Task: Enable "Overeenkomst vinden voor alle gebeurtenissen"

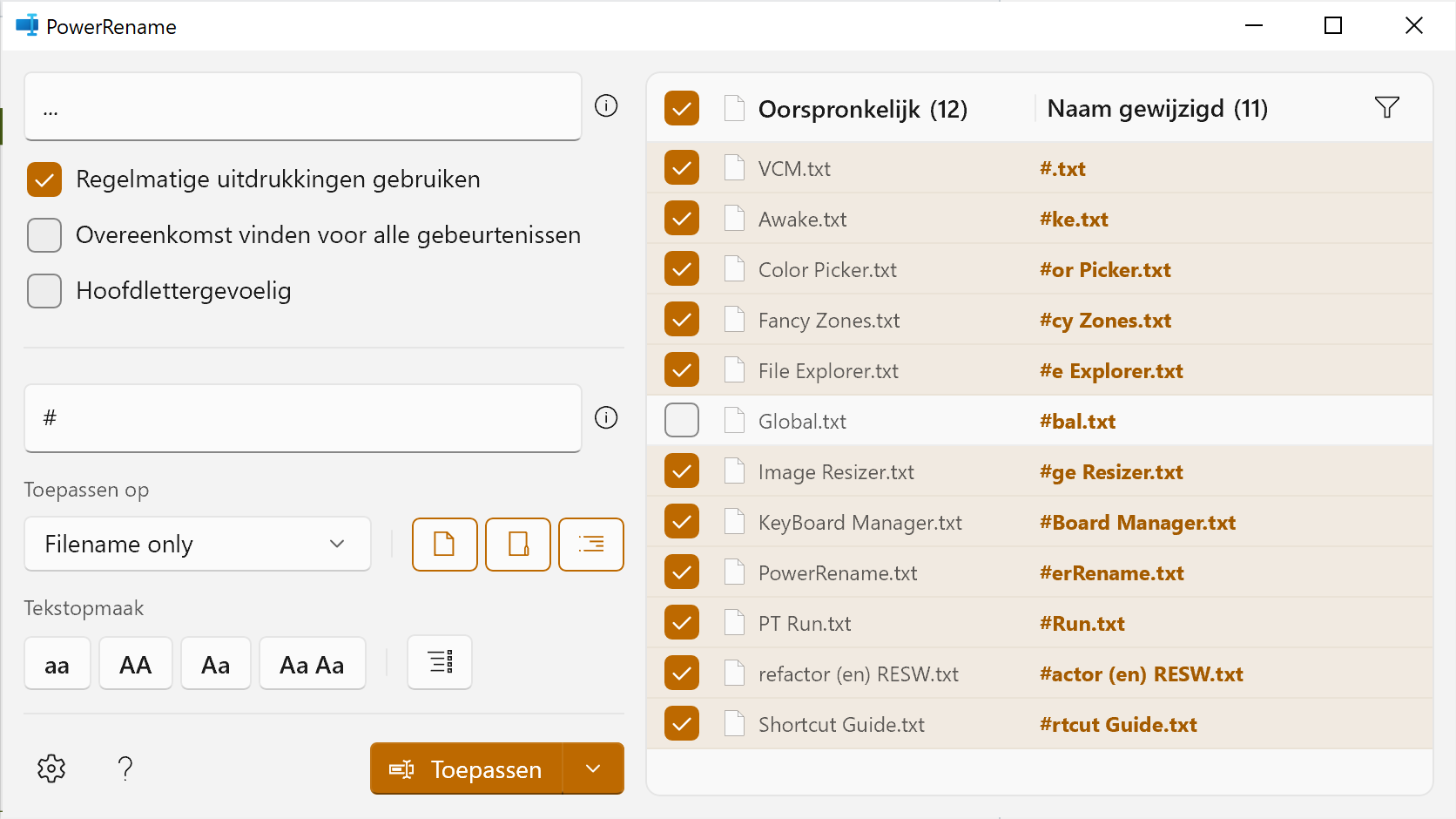Action: [x=44, y=234]
